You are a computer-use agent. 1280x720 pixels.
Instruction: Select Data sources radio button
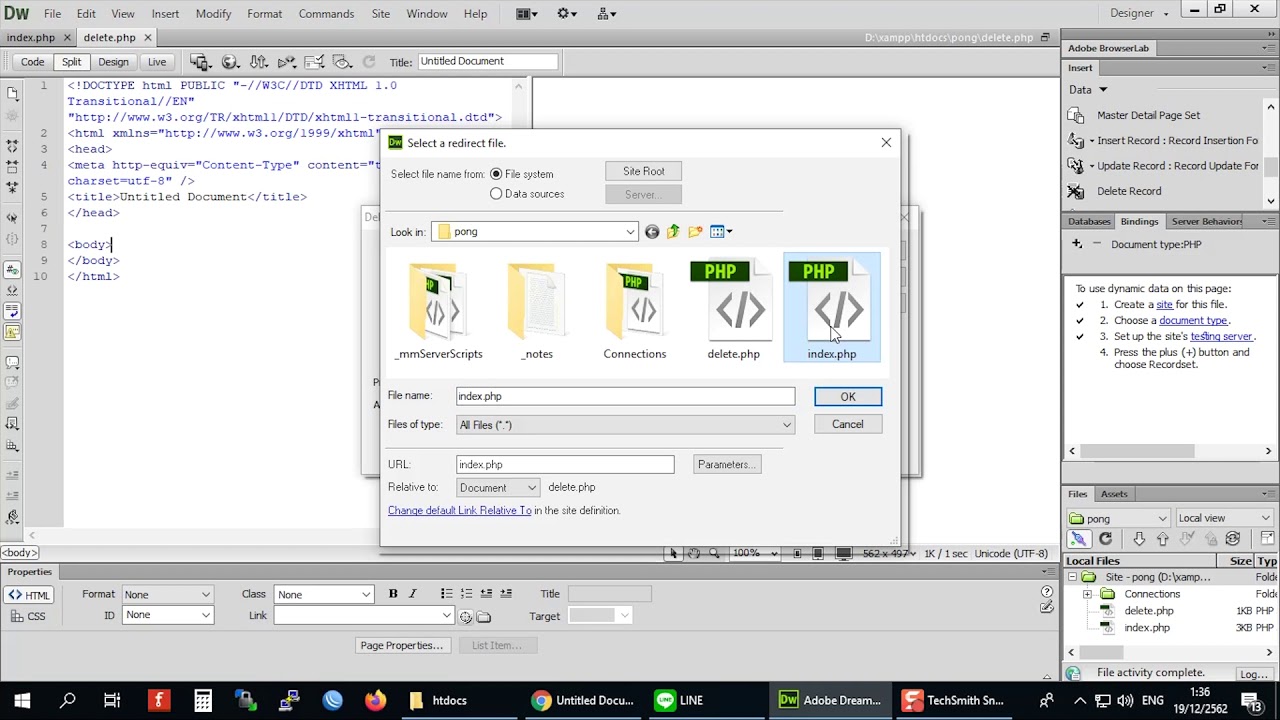pyautogui.click(x=496, y=194)
